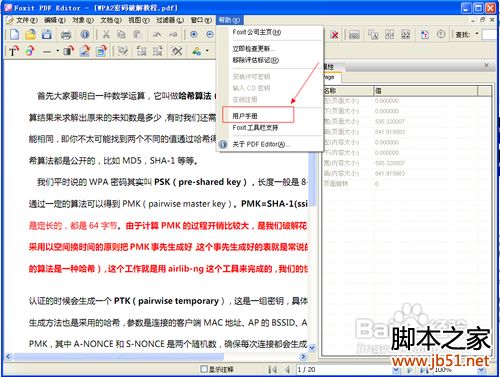Open the 视图 menu
500x377 pixels.
(139, 20)
